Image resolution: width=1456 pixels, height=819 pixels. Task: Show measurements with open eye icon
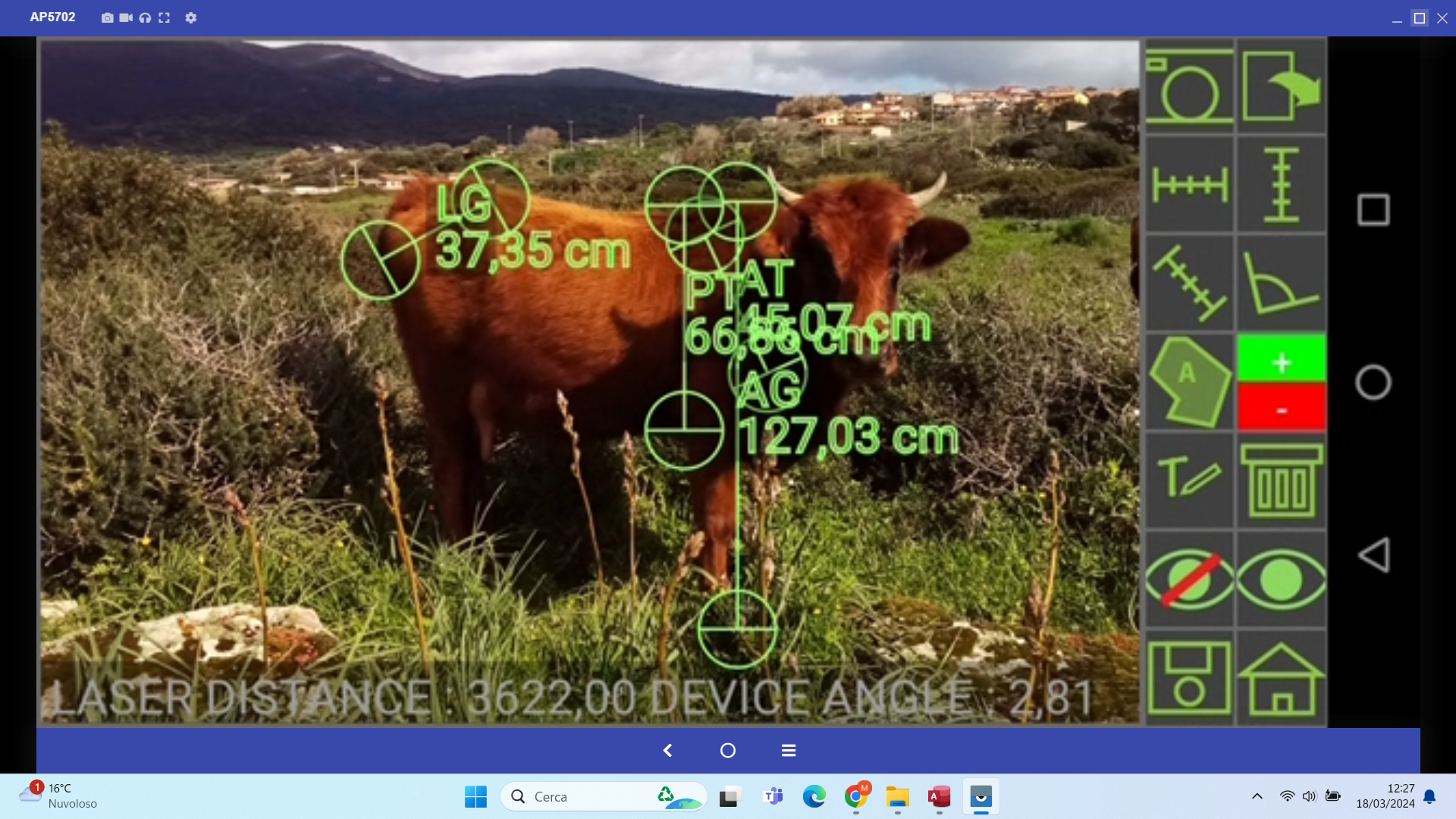1281,579
